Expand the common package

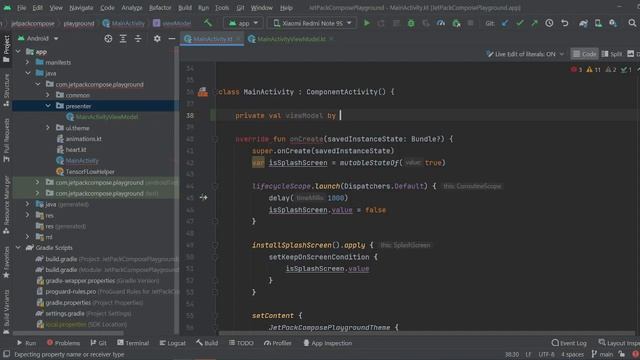point(48,95)
